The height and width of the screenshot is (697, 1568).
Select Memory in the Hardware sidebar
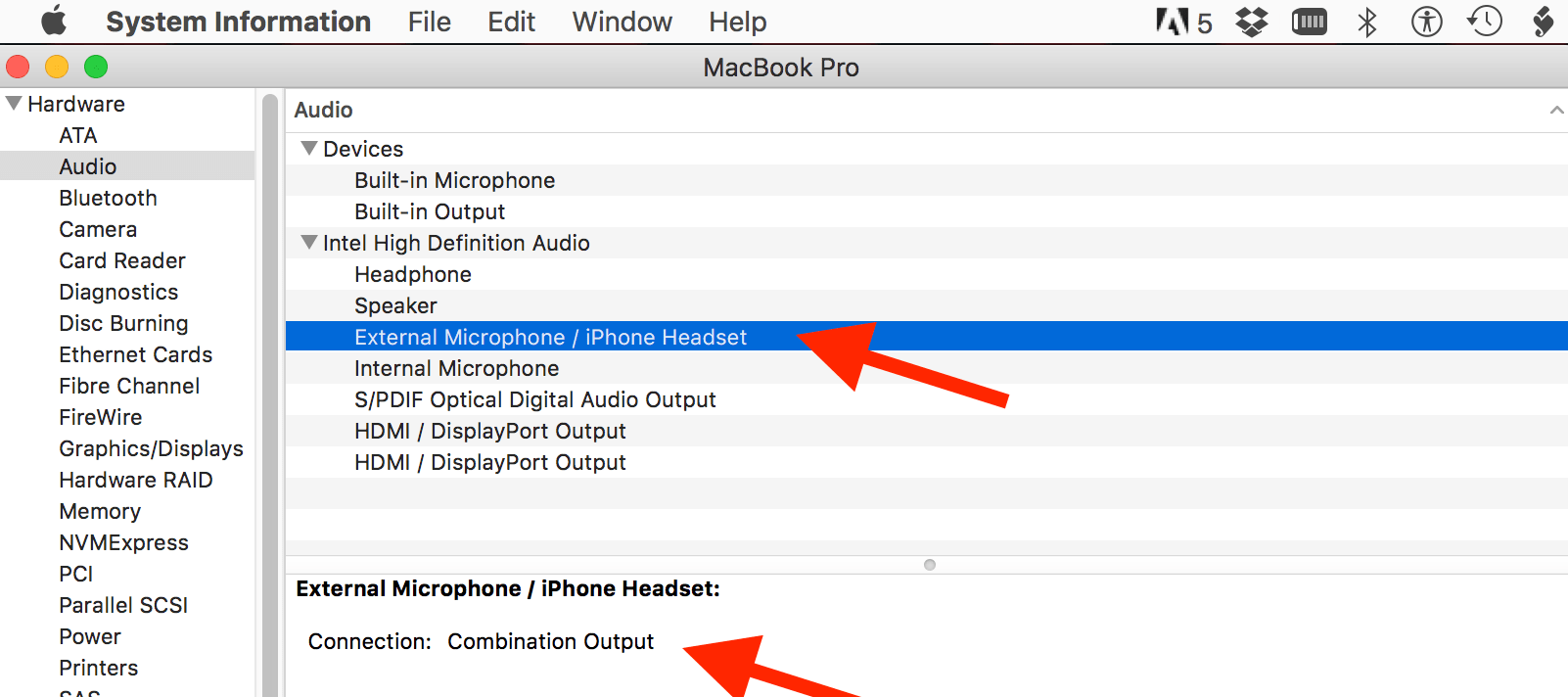(x=100, y=510)
